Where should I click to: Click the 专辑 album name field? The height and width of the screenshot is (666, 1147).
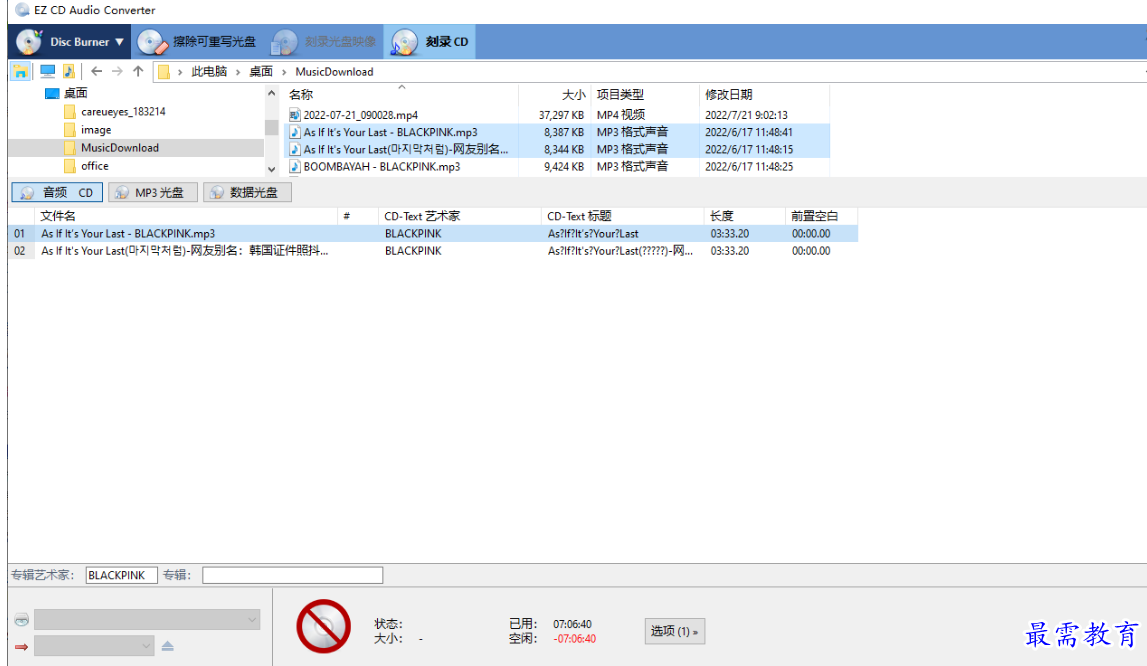(x=293, y=575)
